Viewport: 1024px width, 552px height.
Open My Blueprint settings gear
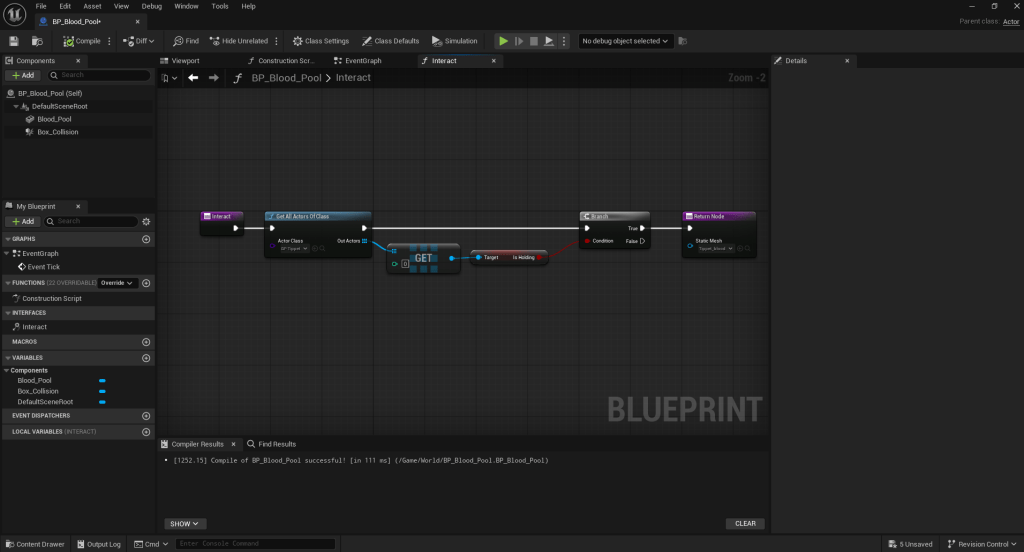146,221
